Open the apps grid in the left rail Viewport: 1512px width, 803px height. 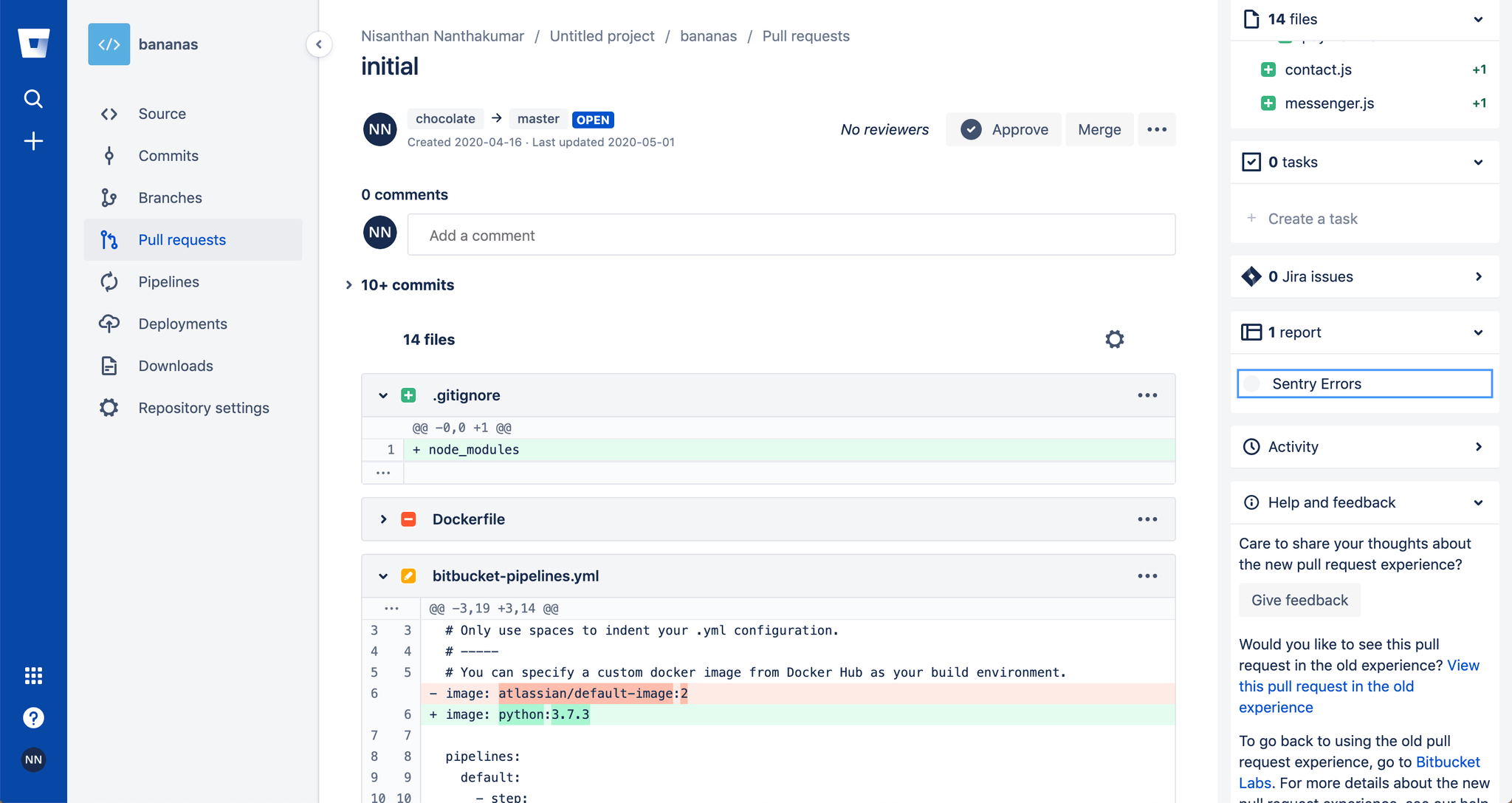point(33,674)
